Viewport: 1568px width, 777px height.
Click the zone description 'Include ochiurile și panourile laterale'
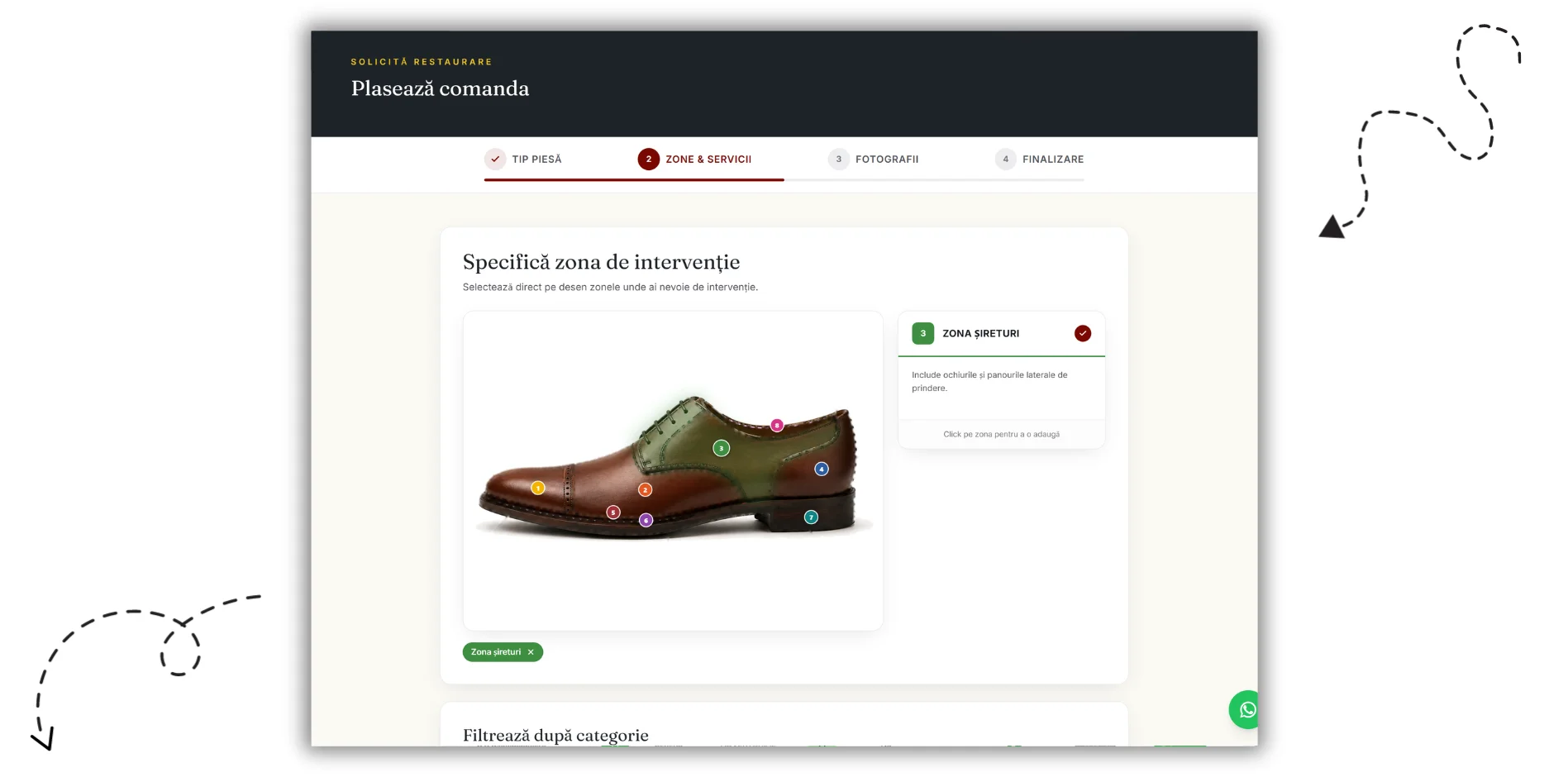pos(989,381)
